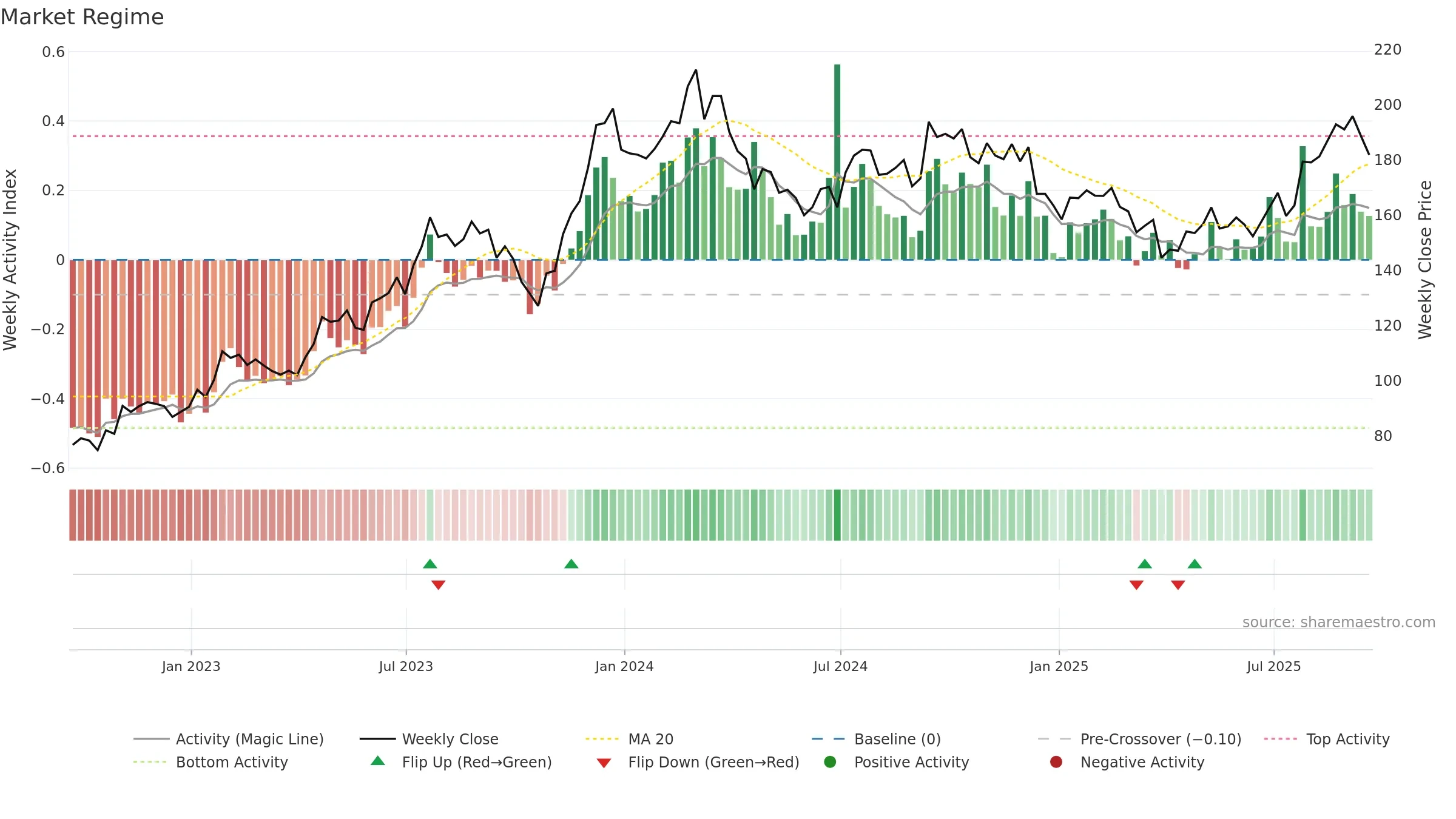Click the 0.6 activity axis tick label
Image resolution: width=1456 pixels, height=819 pixels.
coord(53,52)
